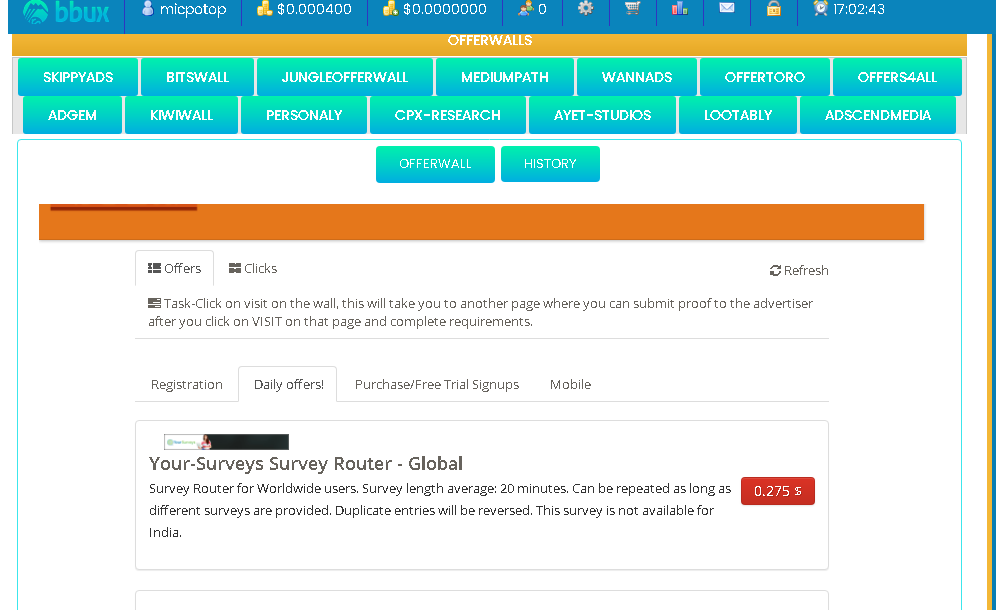Open the statistics bar chart icon
This screenshot has width=996, height=610.
(x=680, y=8)
